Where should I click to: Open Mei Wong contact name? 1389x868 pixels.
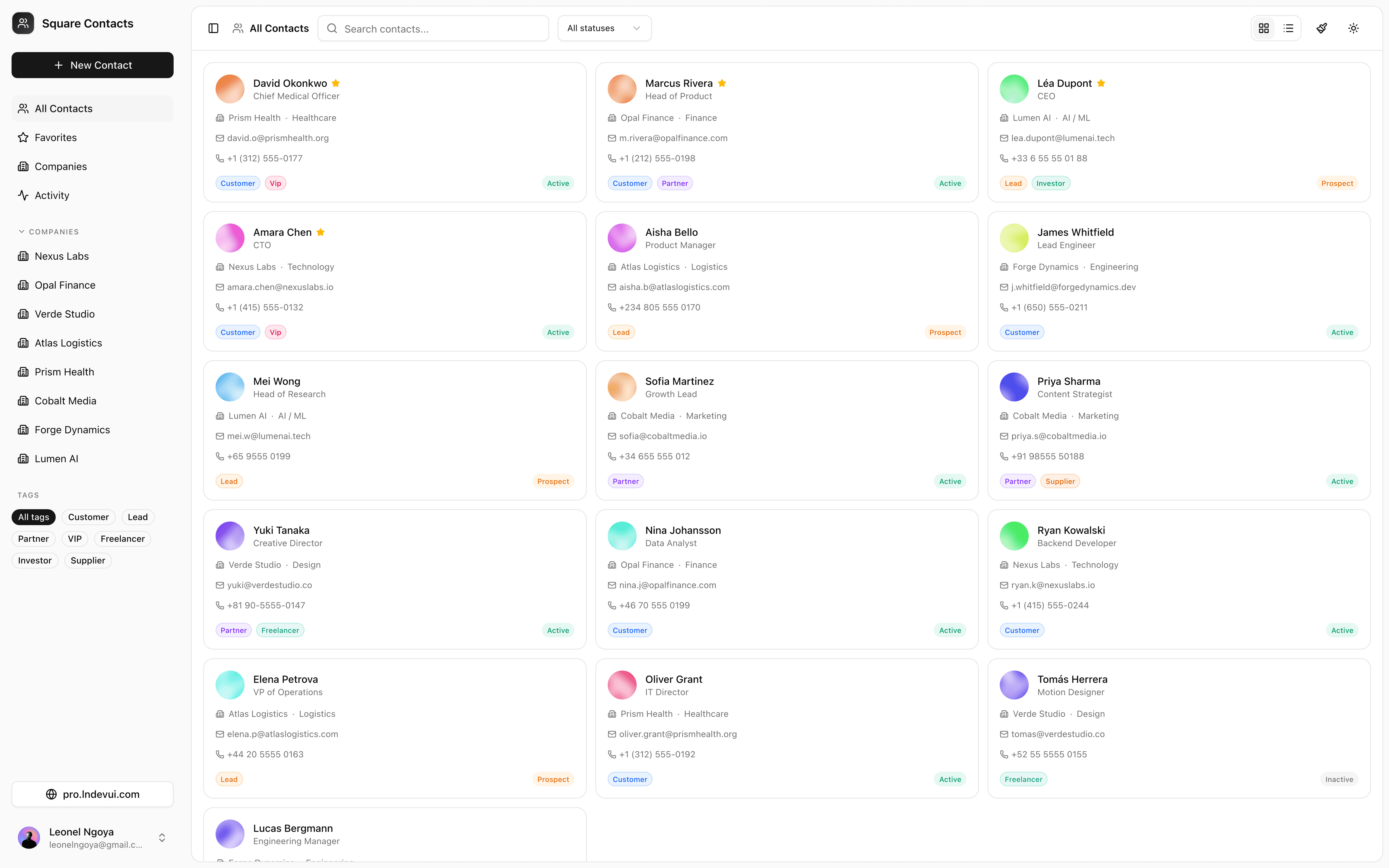pos(277,381)
